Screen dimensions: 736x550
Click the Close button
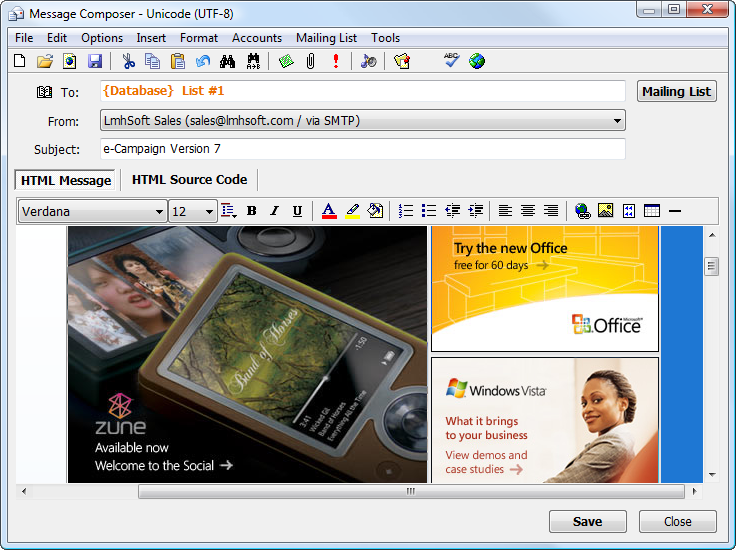tap(677, 521)
